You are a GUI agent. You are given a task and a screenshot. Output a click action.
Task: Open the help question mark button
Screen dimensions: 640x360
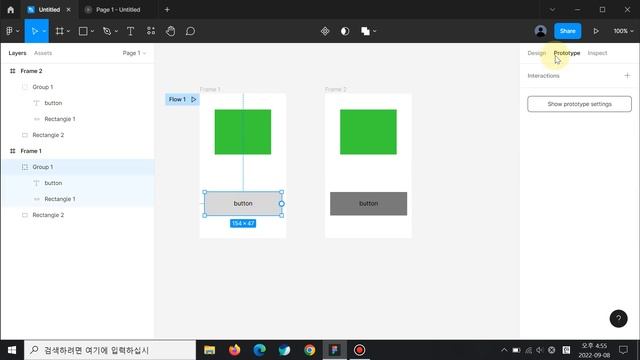(x=618, y=318)
